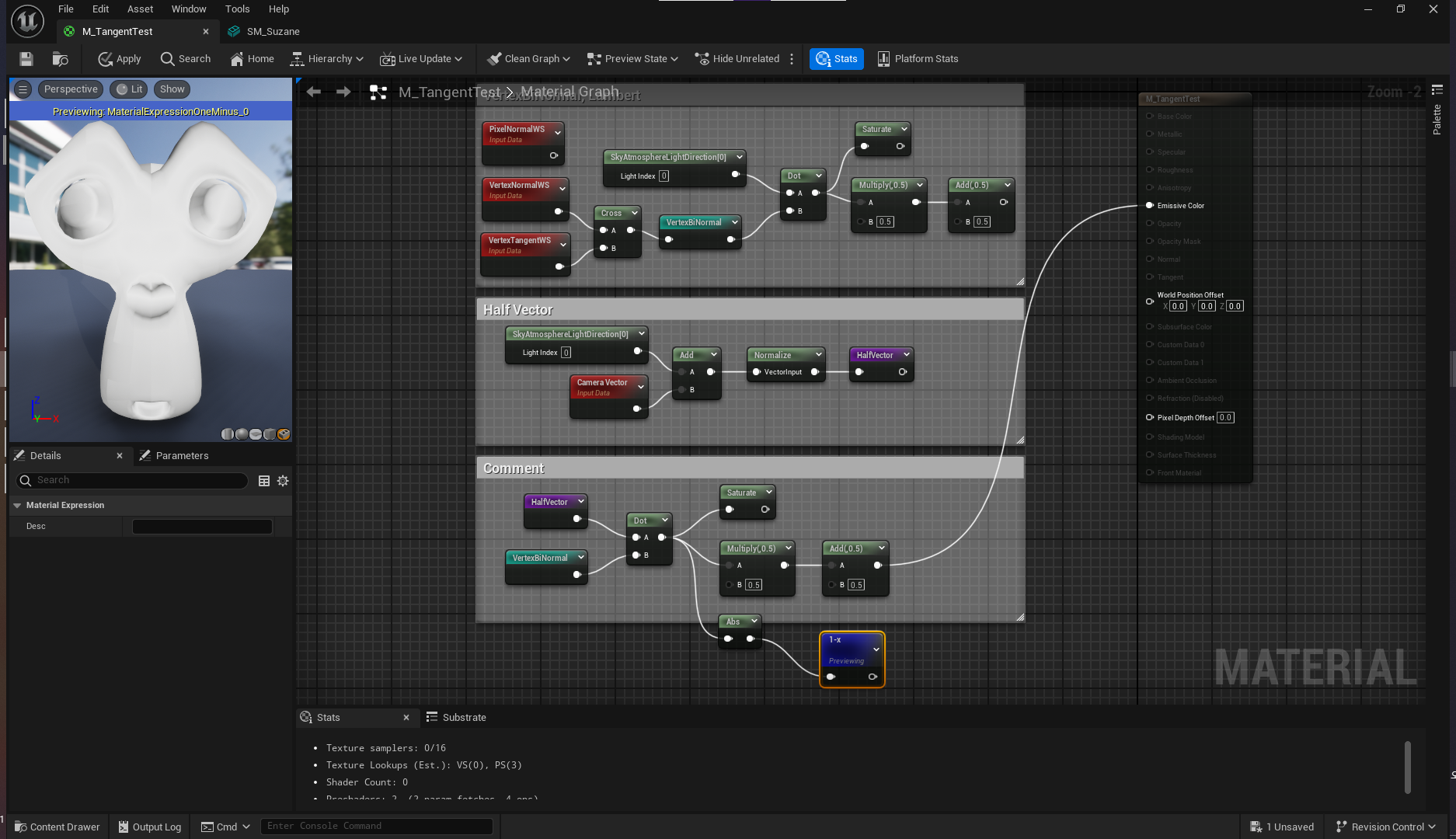Click the 1 Unsaved indicator
1456x839 pixels.
pos(1282,827)
